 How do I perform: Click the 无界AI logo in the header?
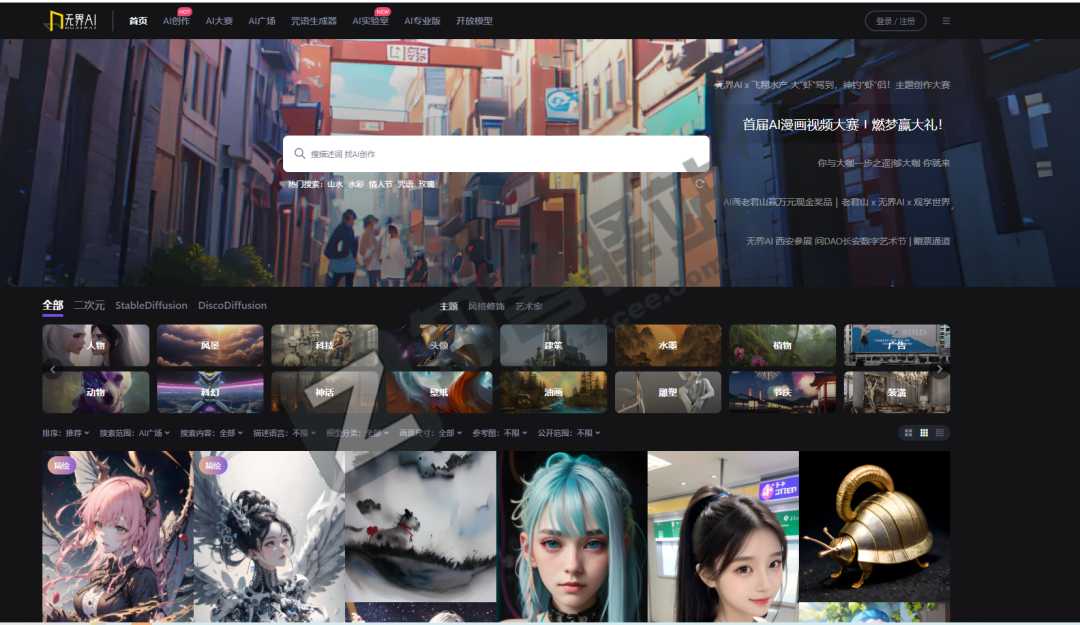click(x=71, y=20)
